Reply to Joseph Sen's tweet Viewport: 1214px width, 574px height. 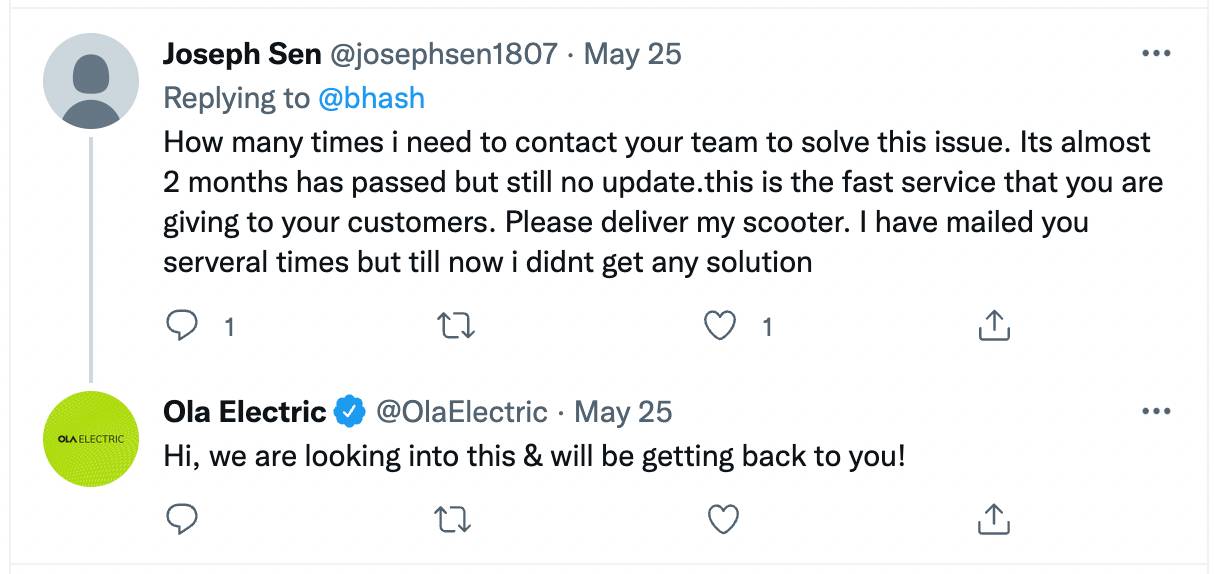(180, 326)
